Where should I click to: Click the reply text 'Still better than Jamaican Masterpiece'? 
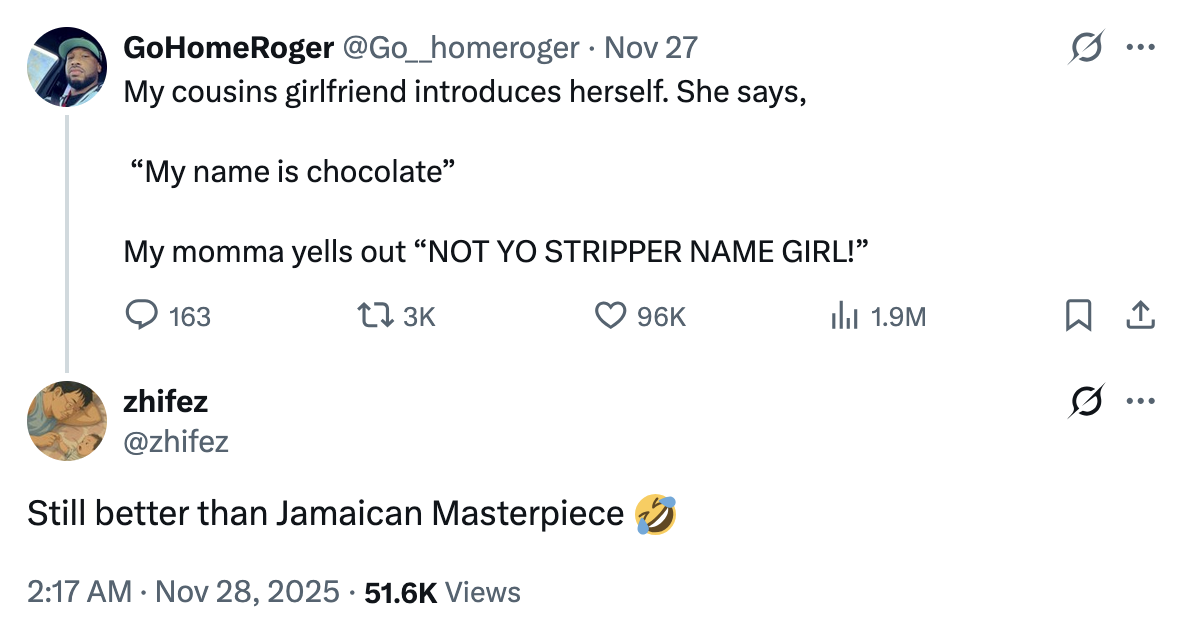pos(326,514)
